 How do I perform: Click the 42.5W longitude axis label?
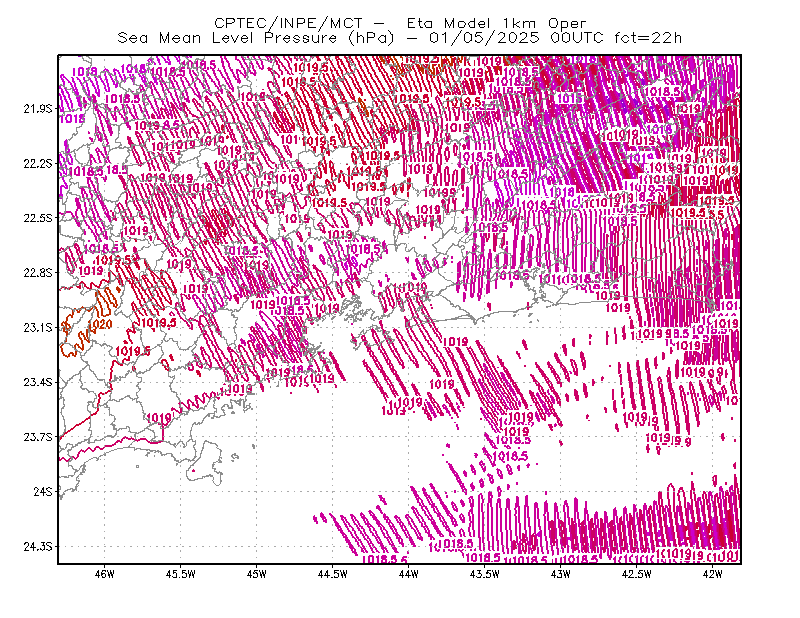click(x=636, y=574)
